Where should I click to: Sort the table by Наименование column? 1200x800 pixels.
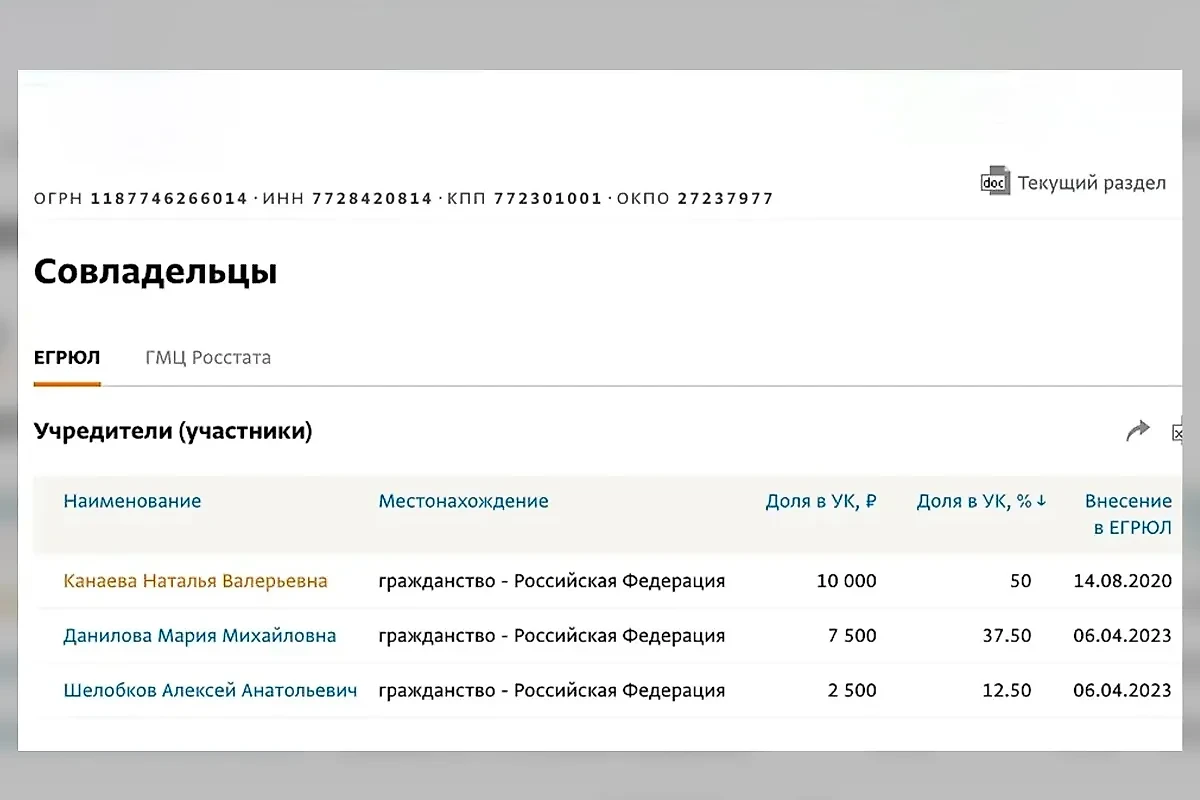[131, 501]
